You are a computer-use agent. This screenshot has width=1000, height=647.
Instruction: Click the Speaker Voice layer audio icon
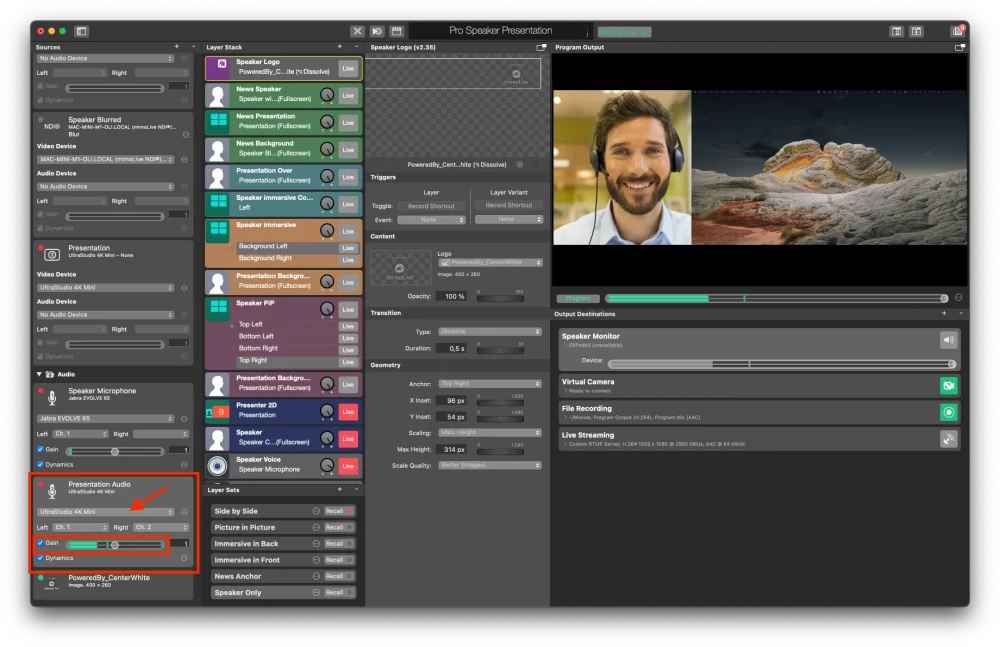217,466
